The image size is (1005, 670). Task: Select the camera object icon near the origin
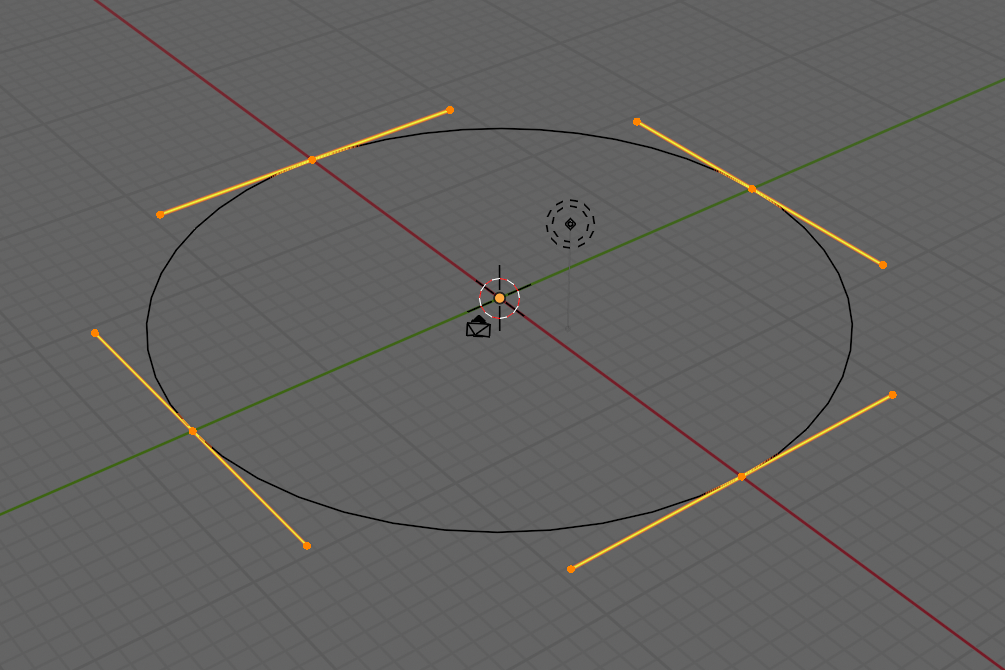478,328
